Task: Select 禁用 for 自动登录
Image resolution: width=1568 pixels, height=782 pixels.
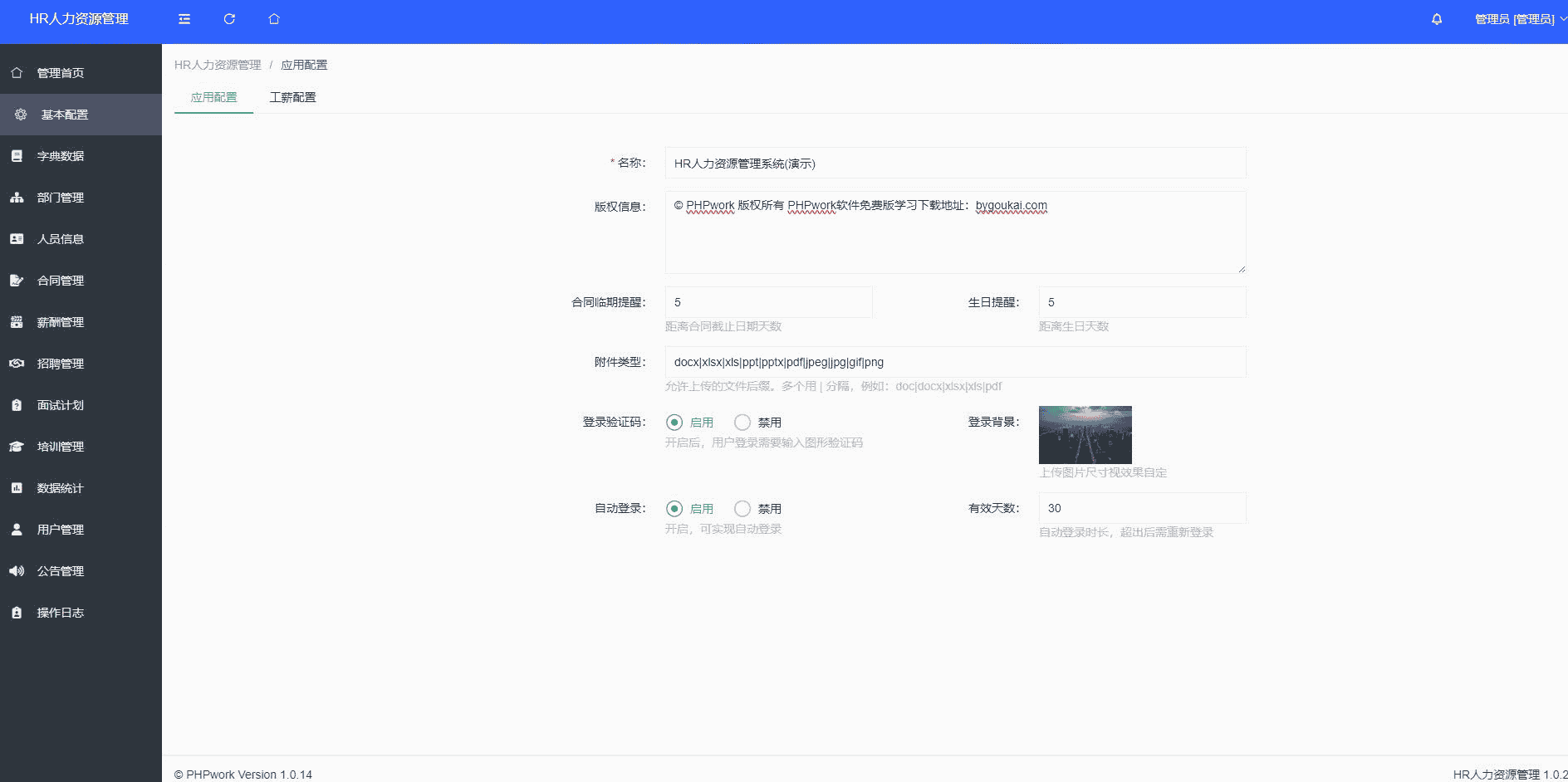Action: [742, 509]
